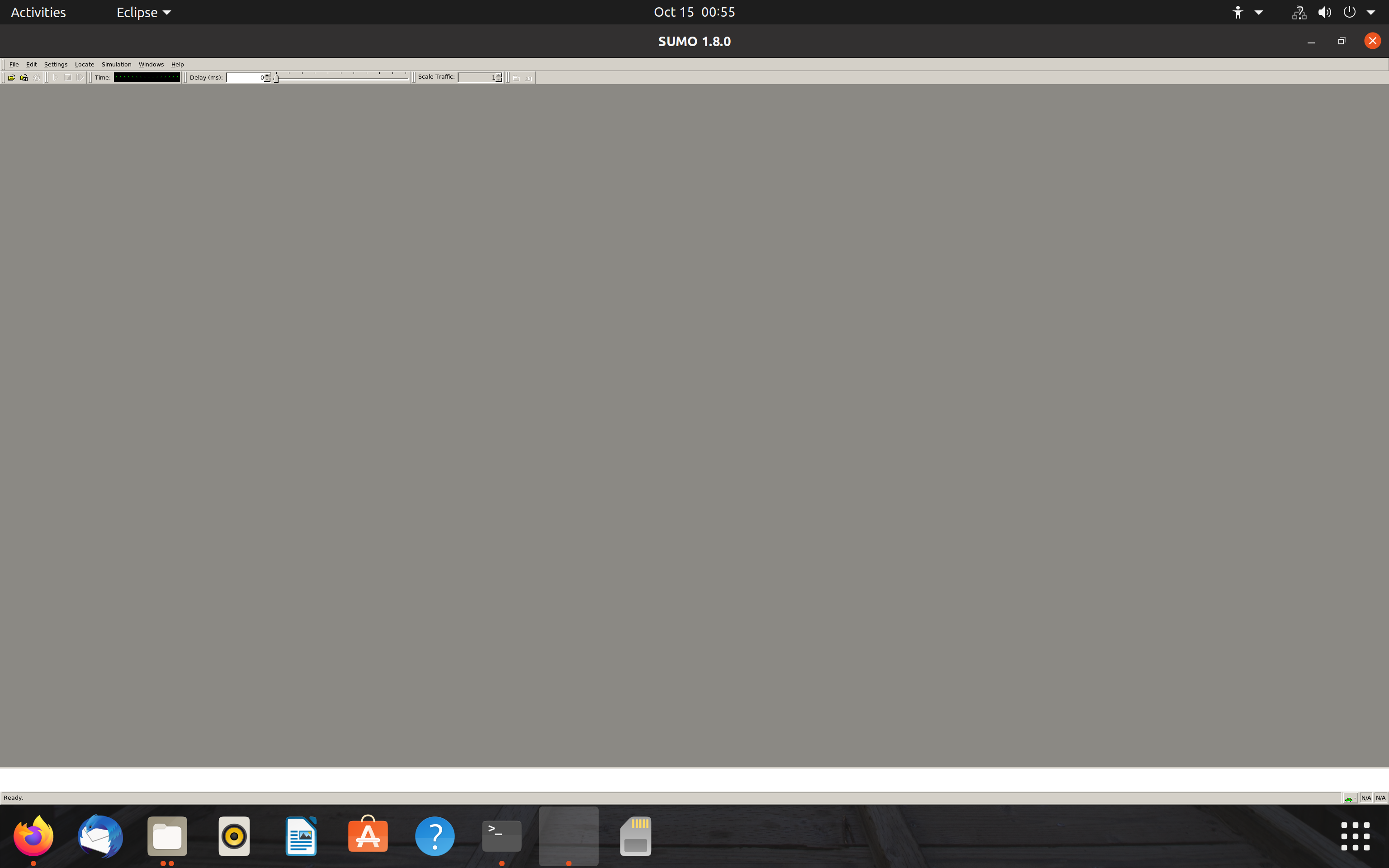Open the Help icon in the dock
Image resolution: width=1389 pixels, height=868 pixels.
click(x=435, y=836)
